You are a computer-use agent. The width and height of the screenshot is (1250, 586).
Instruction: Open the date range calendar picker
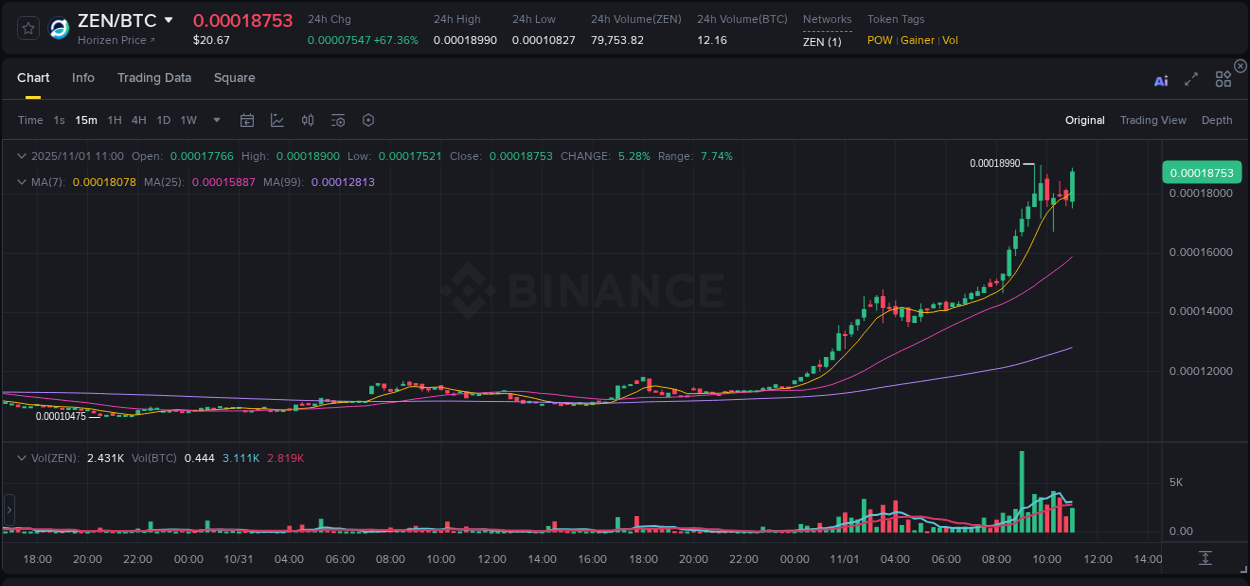click(x=247, y=120)
